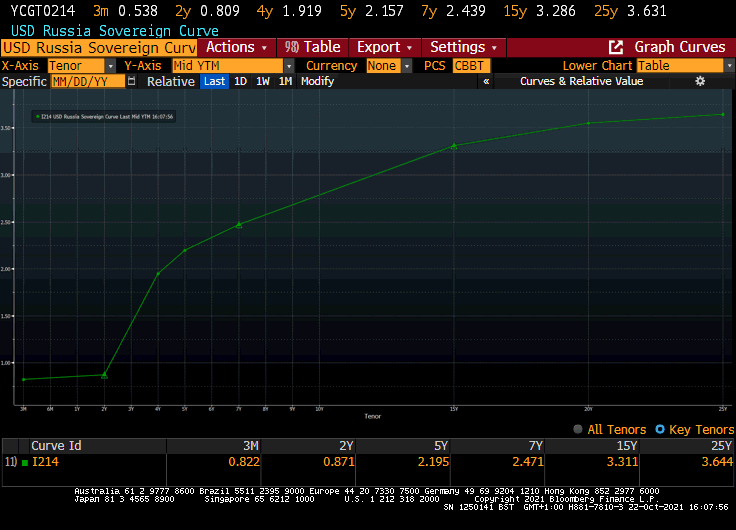
Task: Click the 15Y value 3.311 cell
Action: pyautogui.click(x=622, y=462)
